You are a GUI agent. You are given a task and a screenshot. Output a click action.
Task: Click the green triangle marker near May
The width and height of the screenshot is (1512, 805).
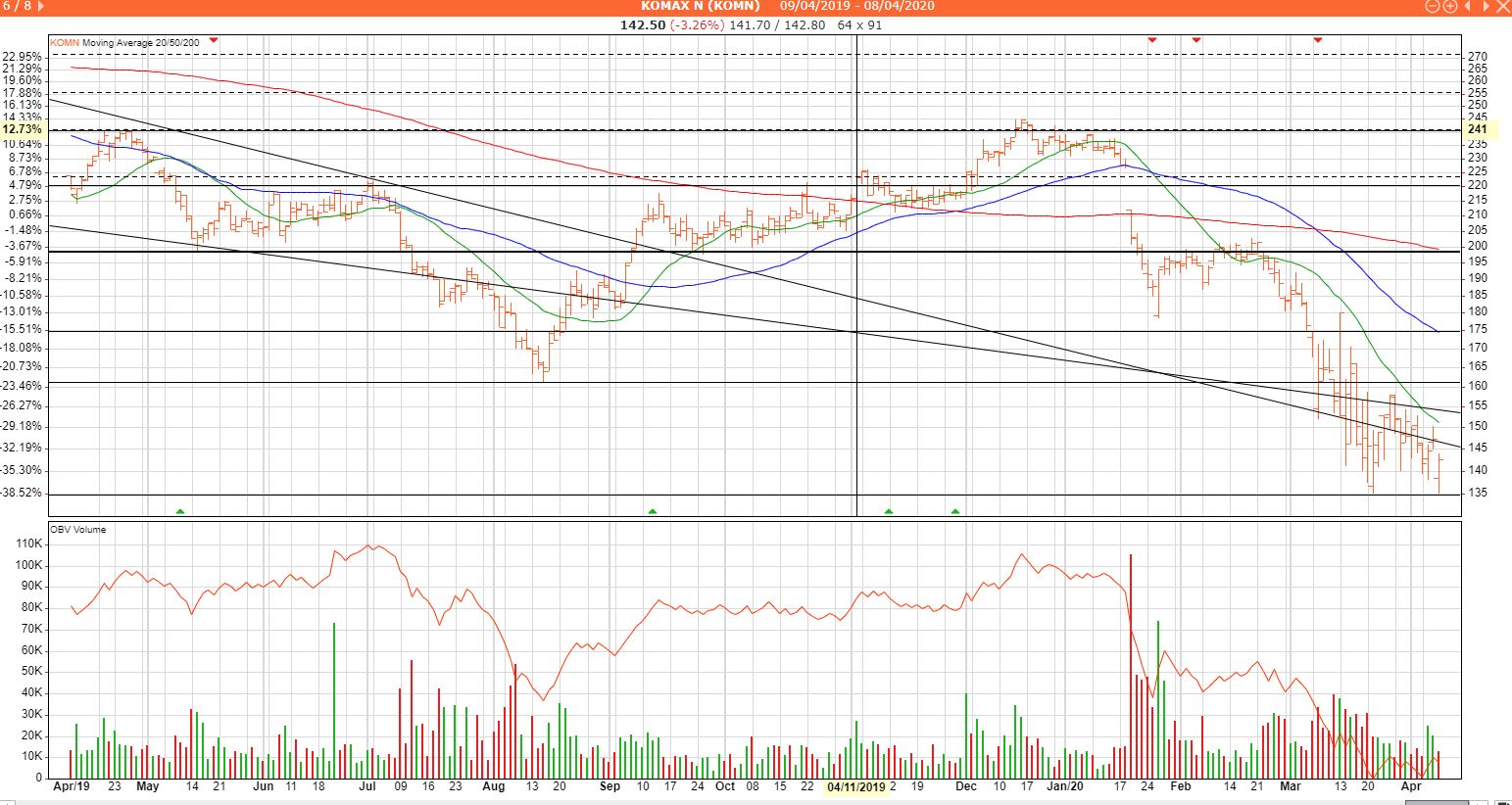coord(179,511)
